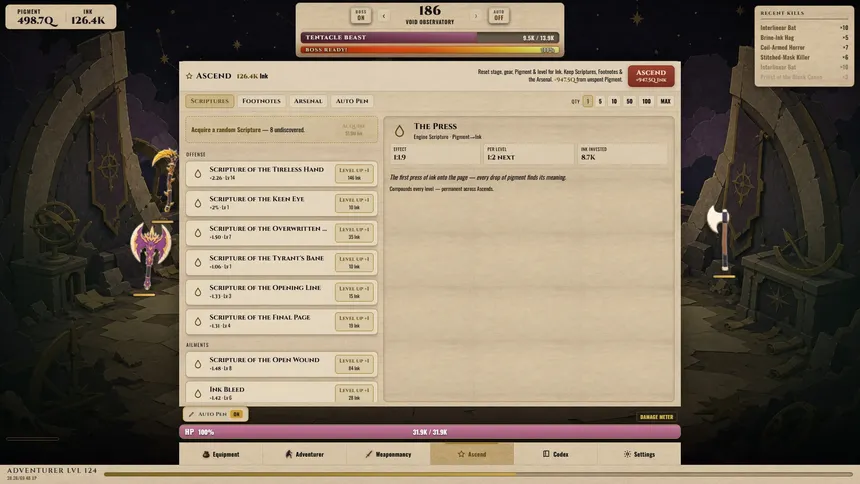Level up Scripture of the Overwritten

(354, 233)
